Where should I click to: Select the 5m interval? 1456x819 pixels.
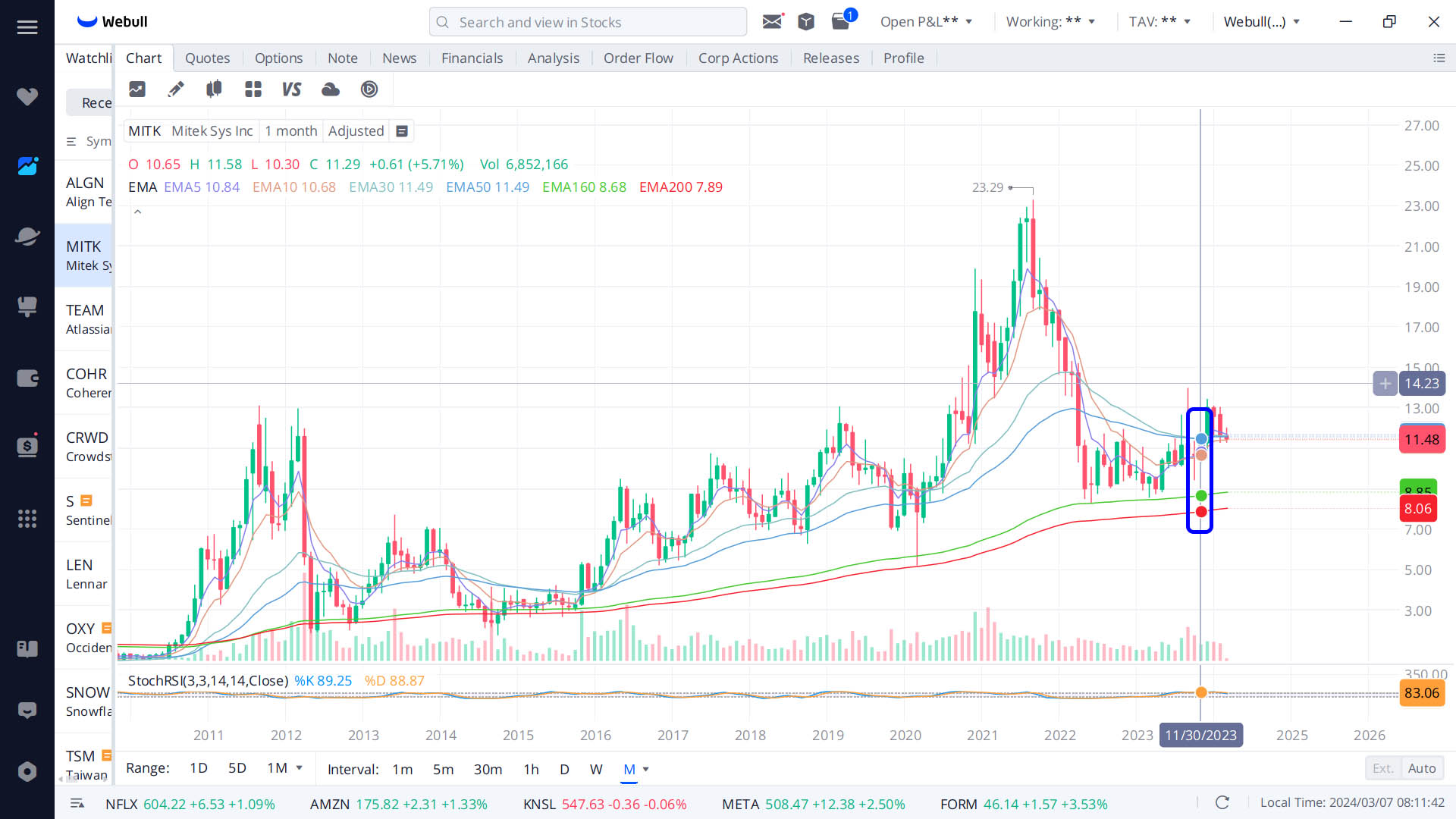point(443,770)
